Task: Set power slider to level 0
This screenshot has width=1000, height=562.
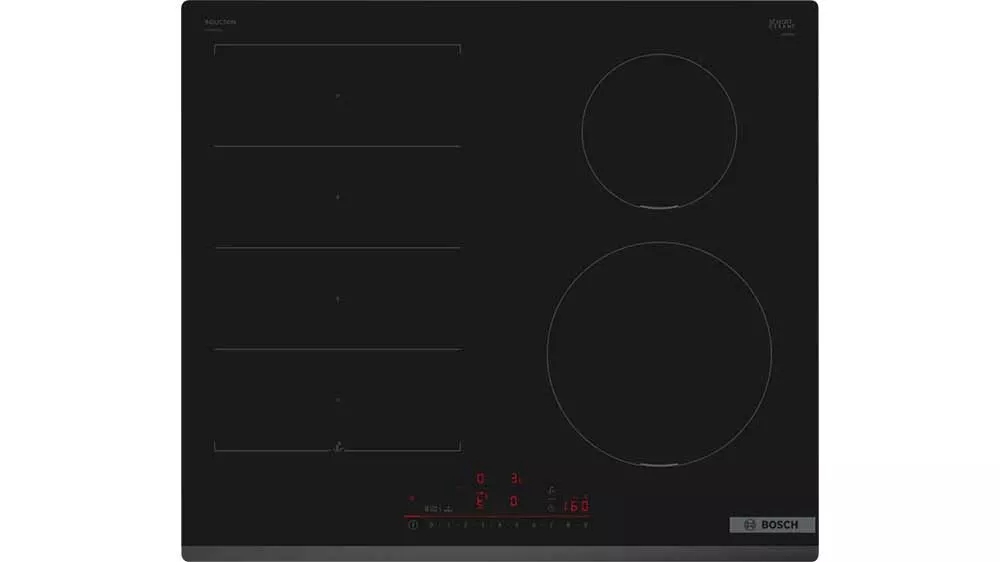Action: tap(431, 525)
